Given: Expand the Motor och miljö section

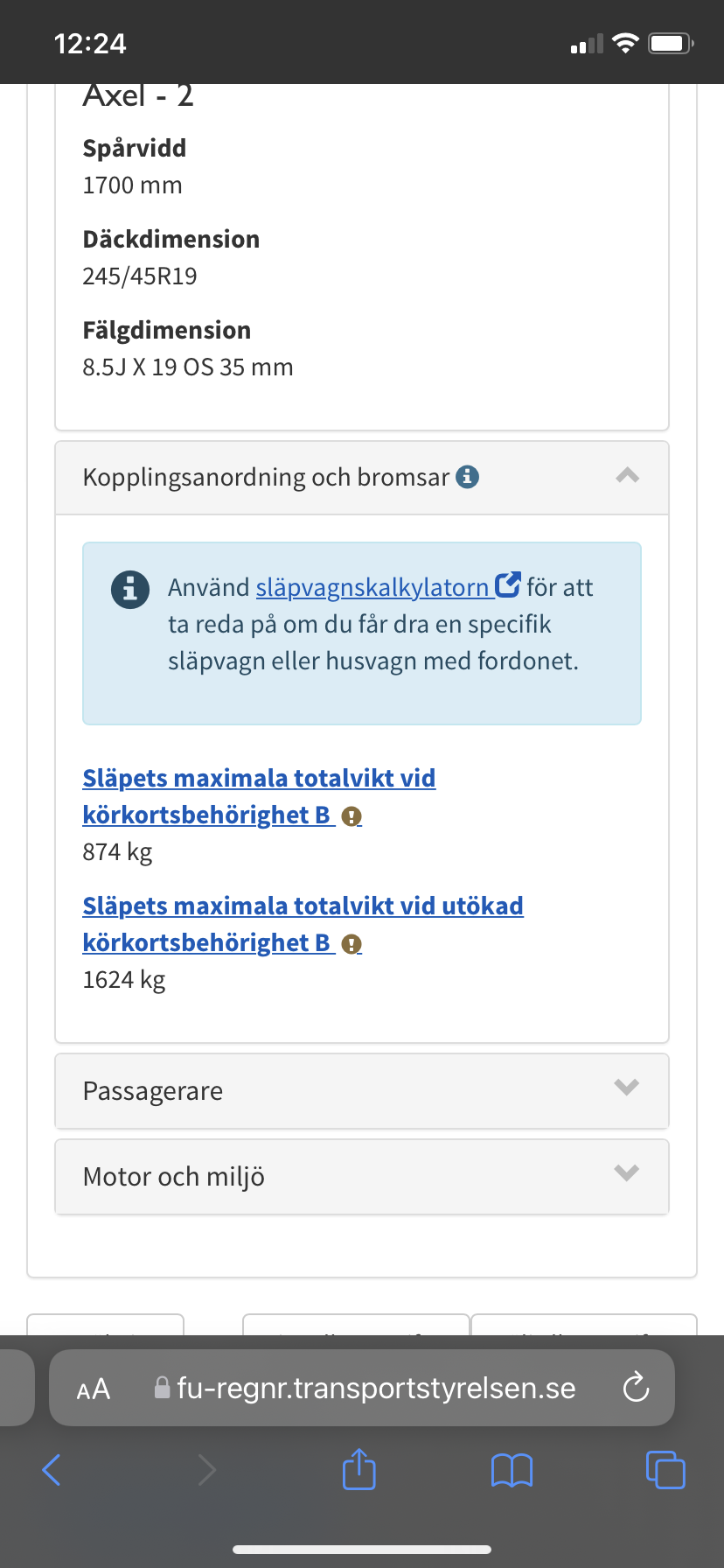Looking at the screenshot, I should click(362, 1177).
